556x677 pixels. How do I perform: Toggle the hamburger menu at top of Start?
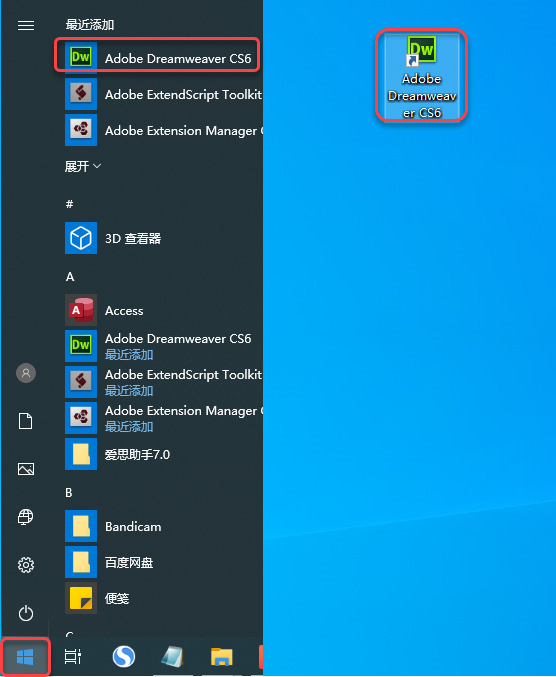[x=26, y=25]
